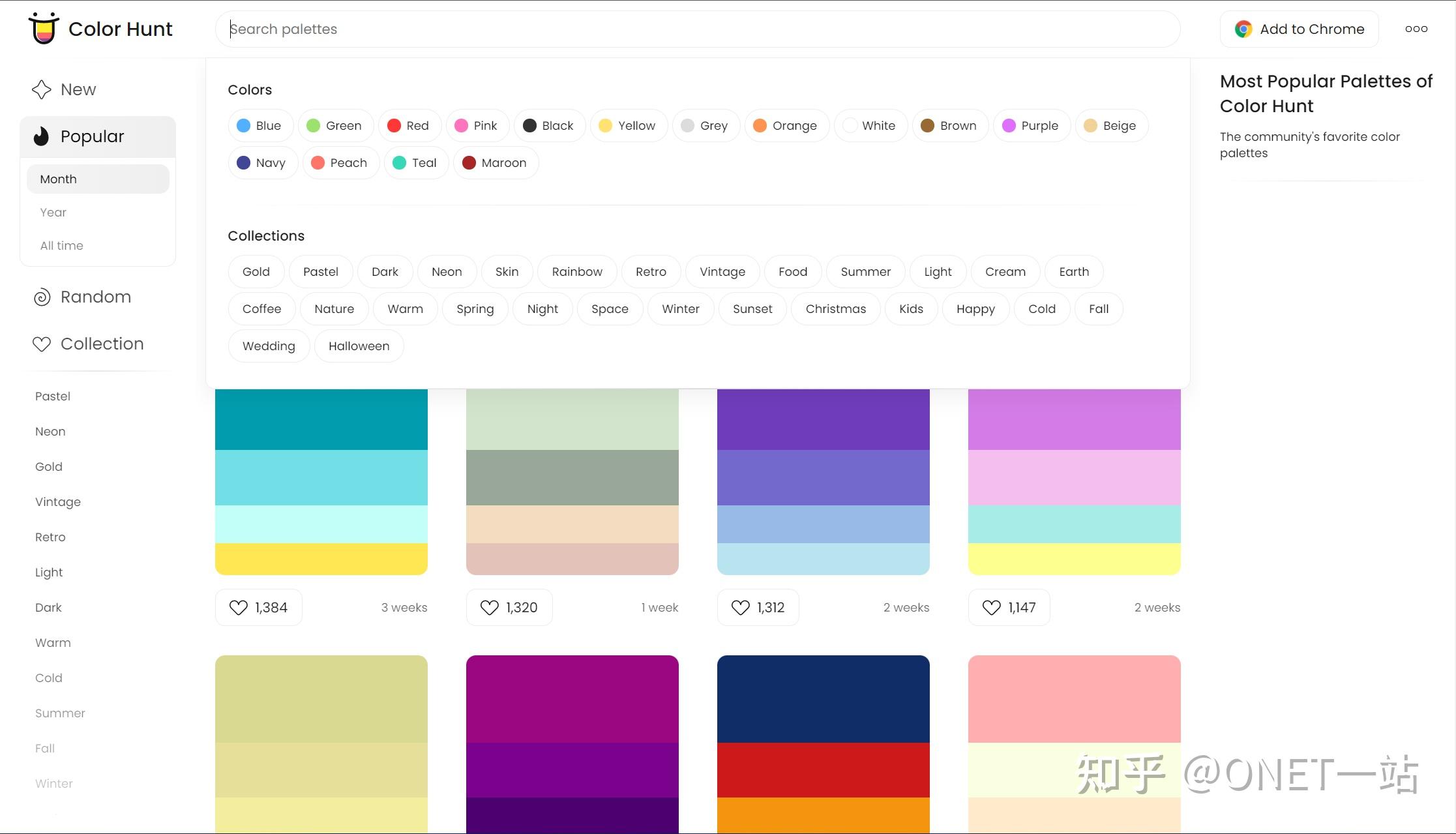Toggle the Christmas collection filter
Screen dimensions: 1456x834
[x=835, y=308]
